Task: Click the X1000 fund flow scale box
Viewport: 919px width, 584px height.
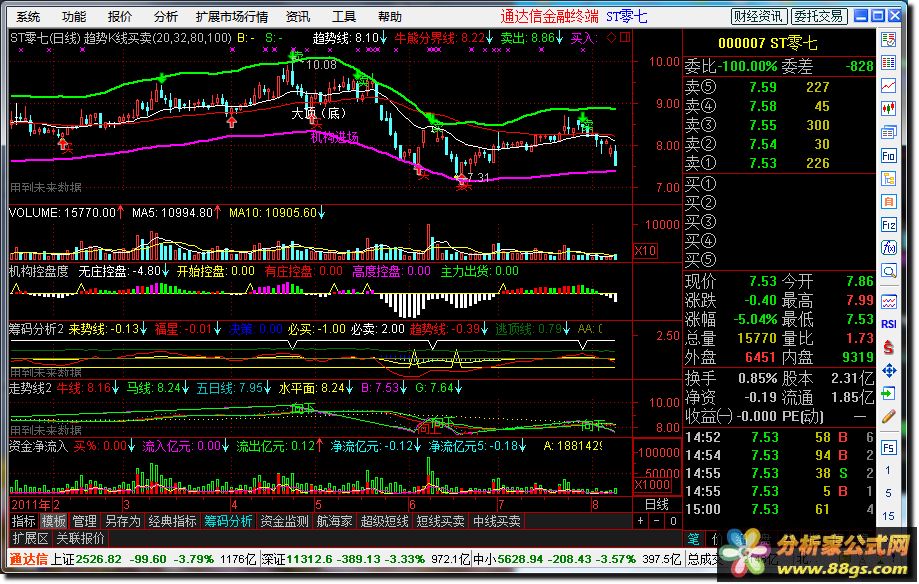Action: coord(652,484)
